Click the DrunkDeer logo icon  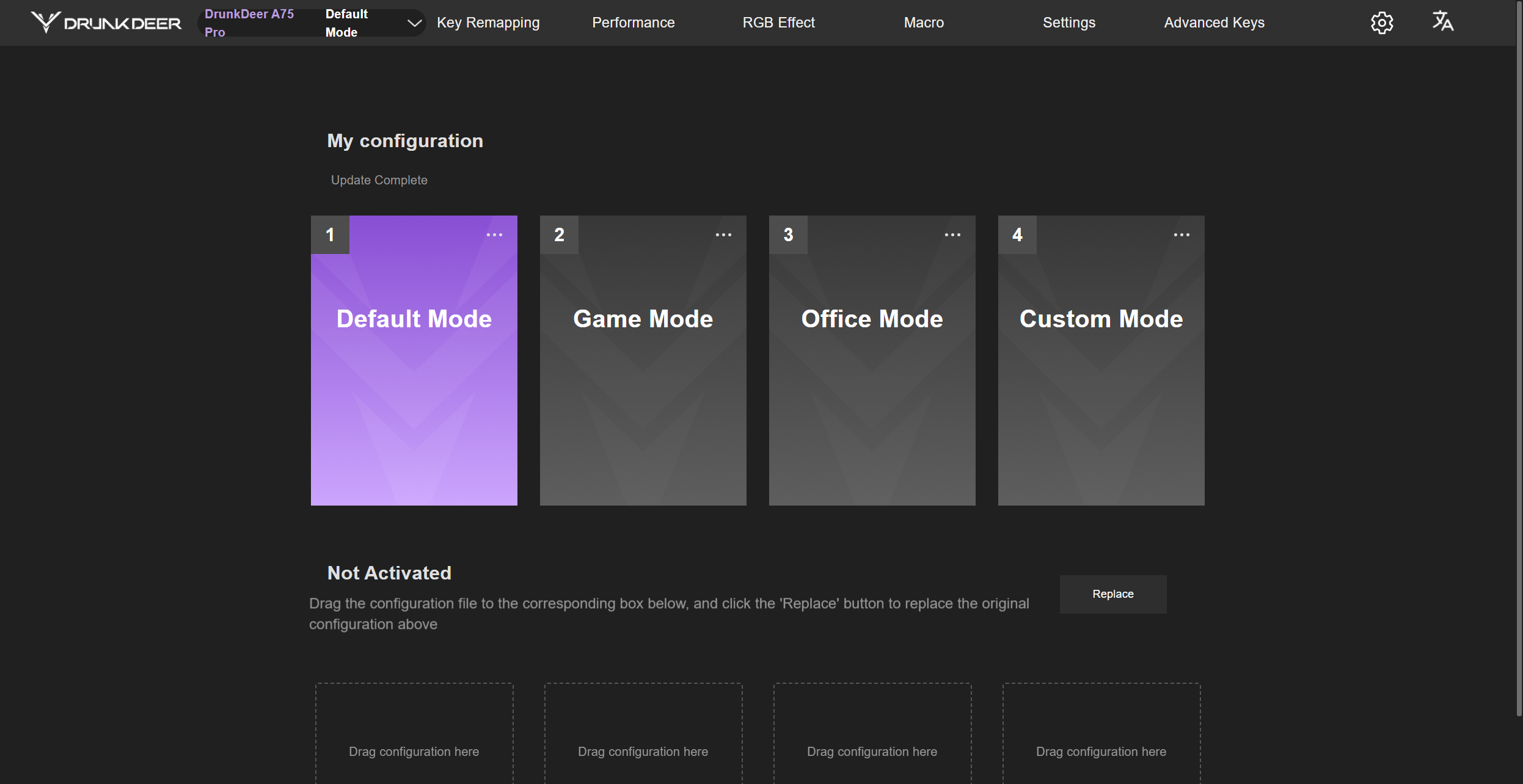click(46, 23)
